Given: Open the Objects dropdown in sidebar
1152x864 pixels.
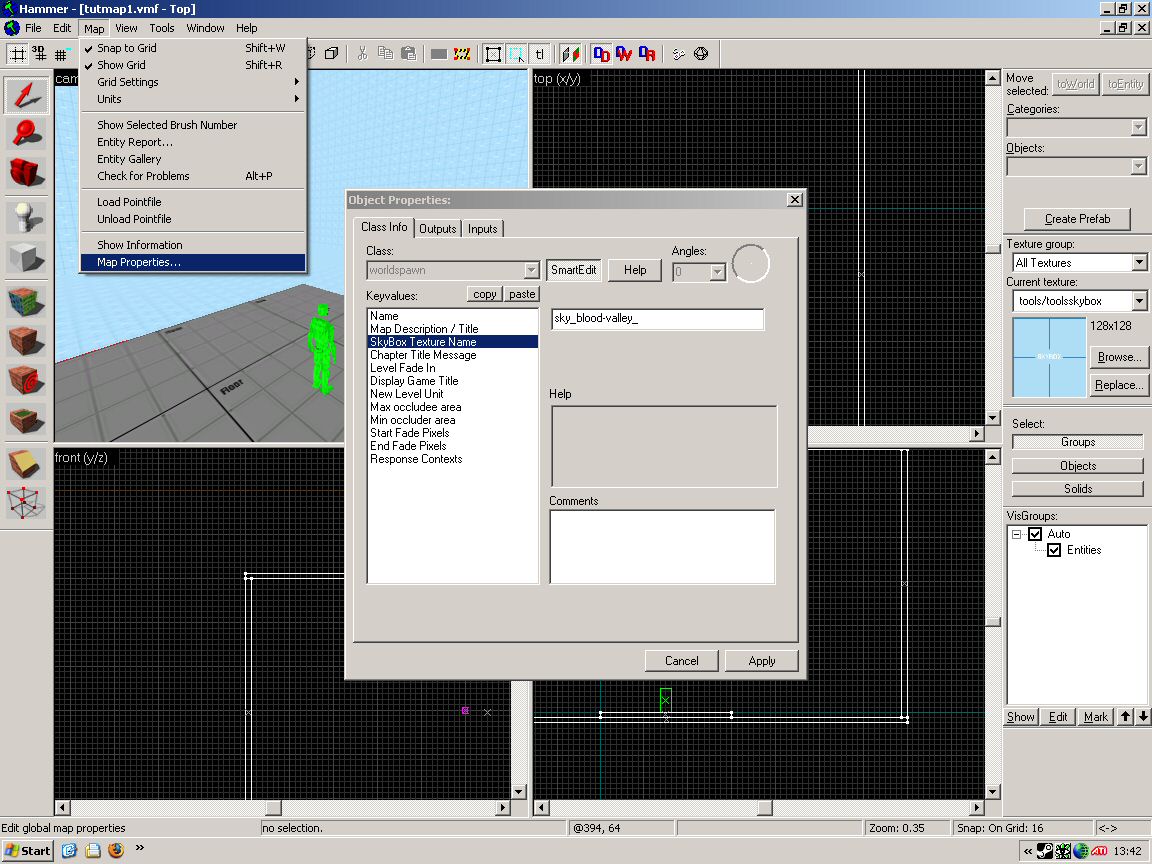Looking at the screenshot, I should click(x=1138, y=167).
